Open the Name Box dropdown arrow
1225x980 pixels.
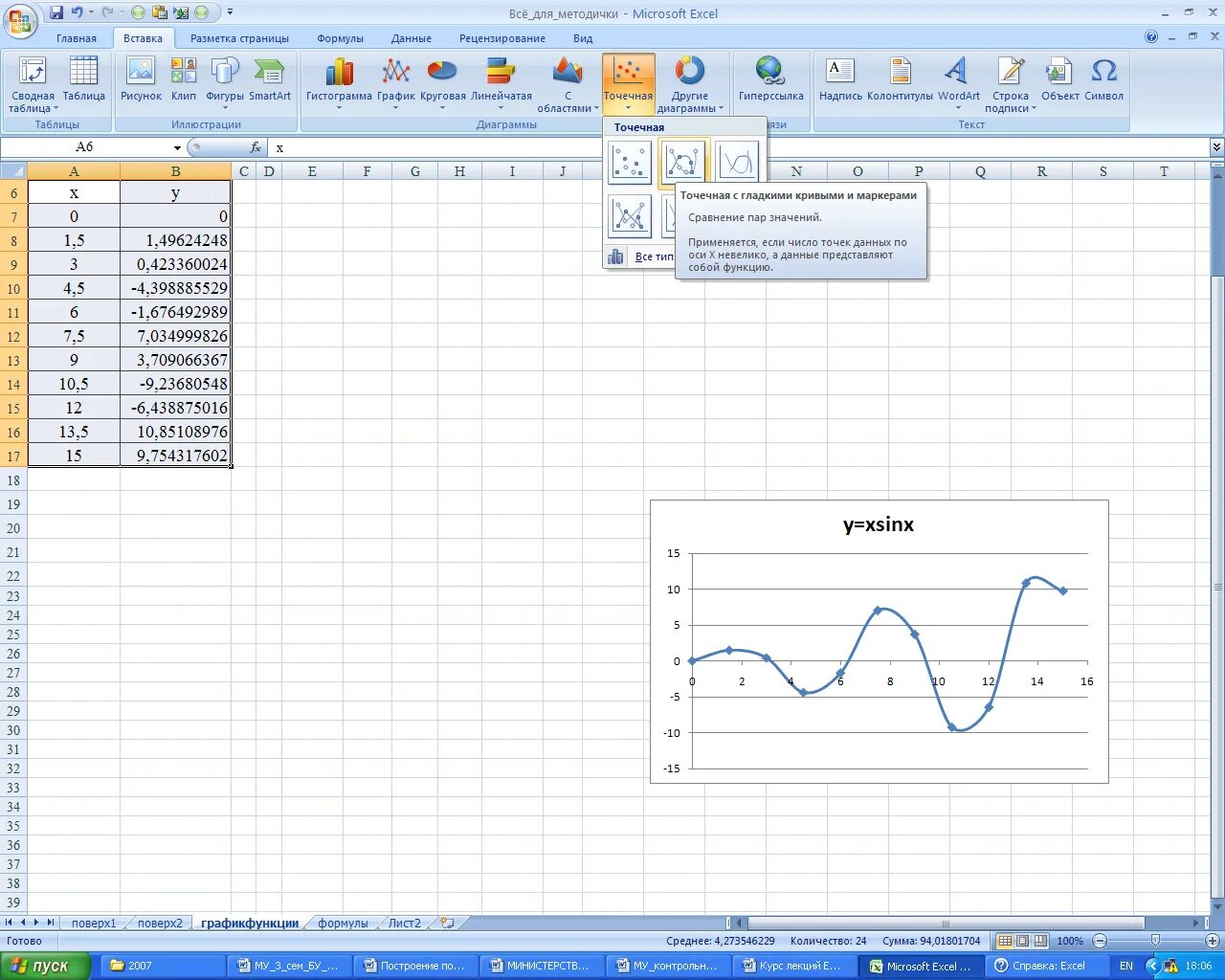click(177, 147)
